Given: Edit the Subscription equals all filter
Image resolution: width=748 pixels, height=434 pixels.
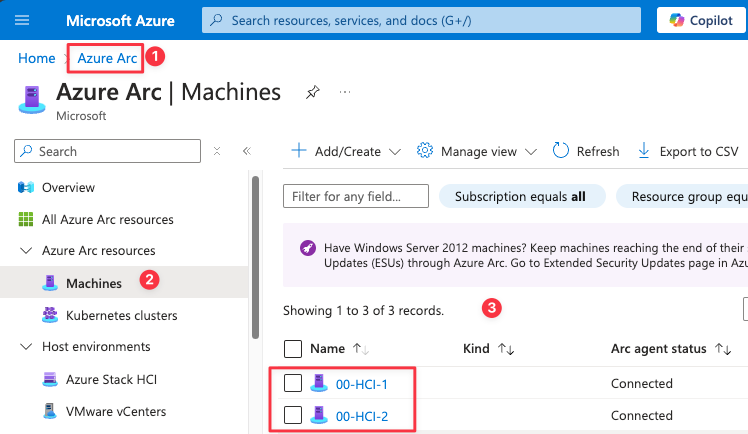Looking at the screenshot, I should (522, 196).
